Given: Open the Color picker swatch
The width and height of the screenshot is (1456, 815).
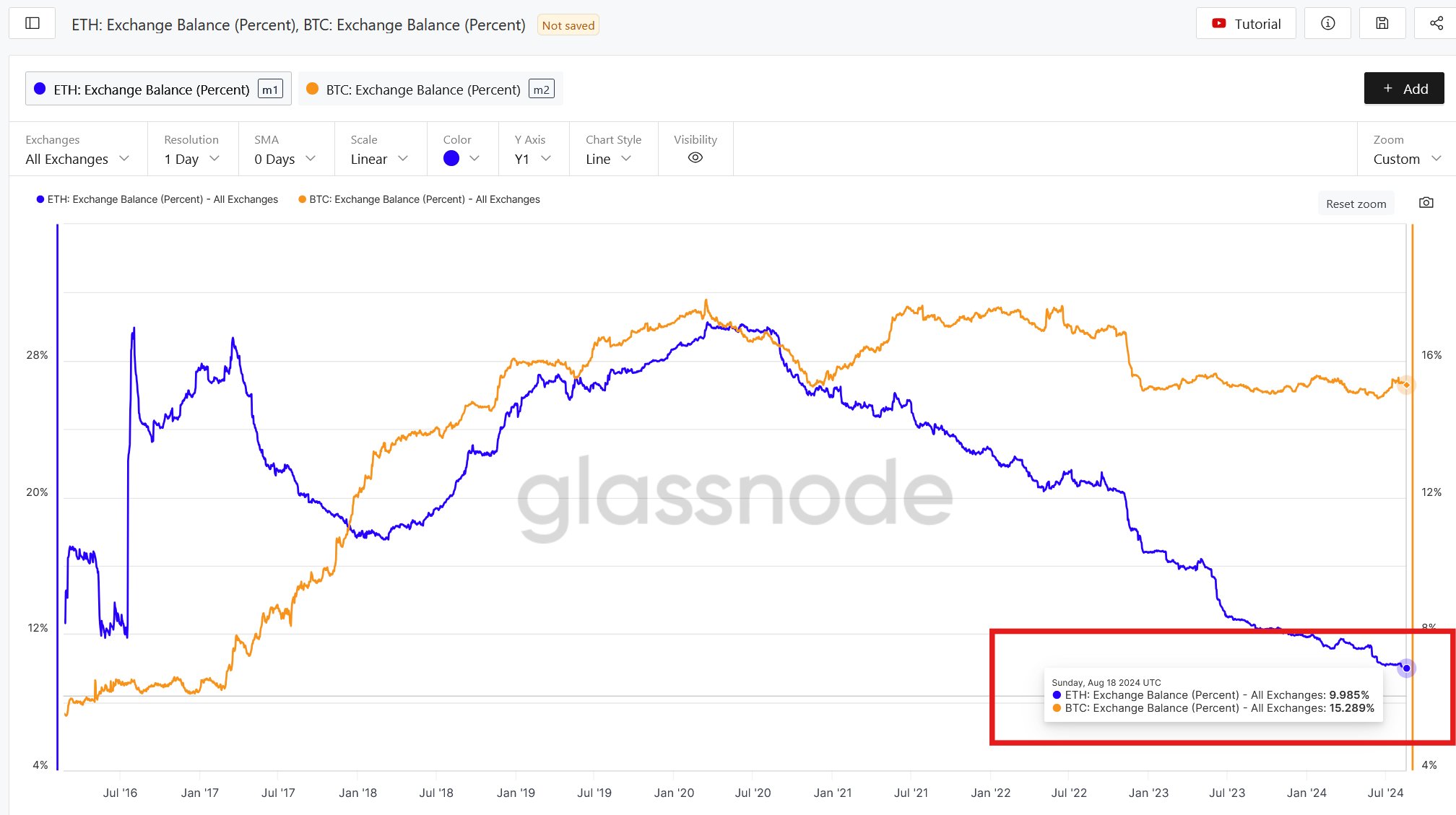Looking at the screenshot, I should pyautogui.click(x=451, y=157).
